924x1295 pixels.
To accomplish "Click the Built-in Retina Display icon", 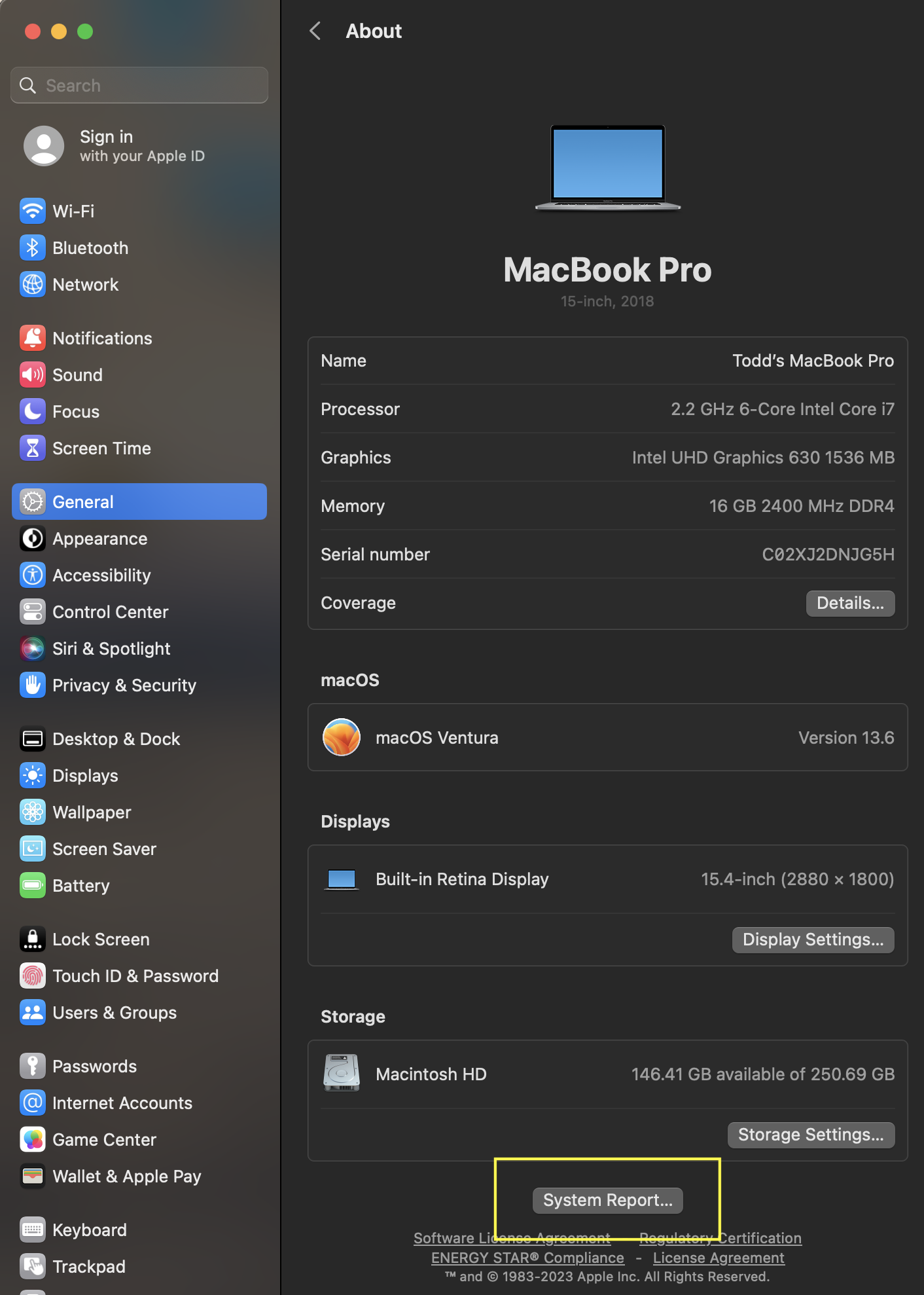I will (342, 879).
